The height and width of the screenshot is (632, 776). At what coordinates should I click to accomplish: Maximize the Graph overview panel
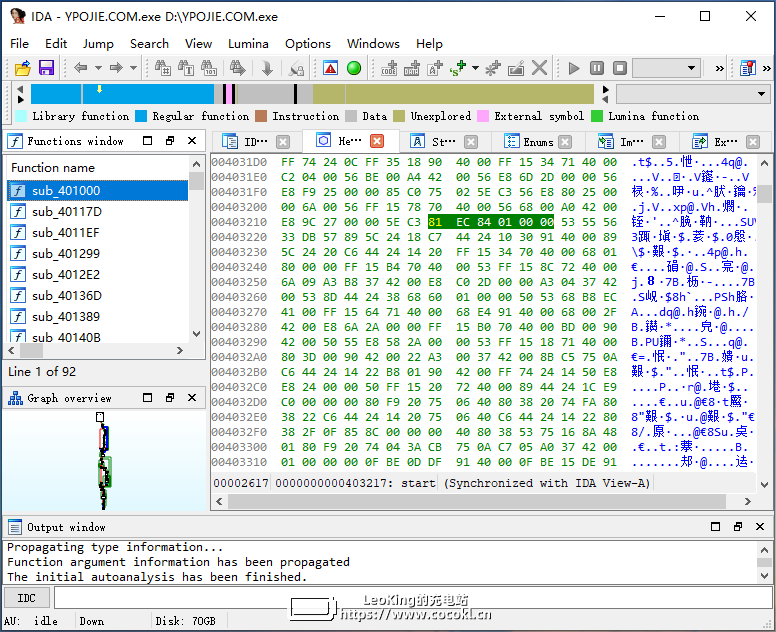coord(147,398)
